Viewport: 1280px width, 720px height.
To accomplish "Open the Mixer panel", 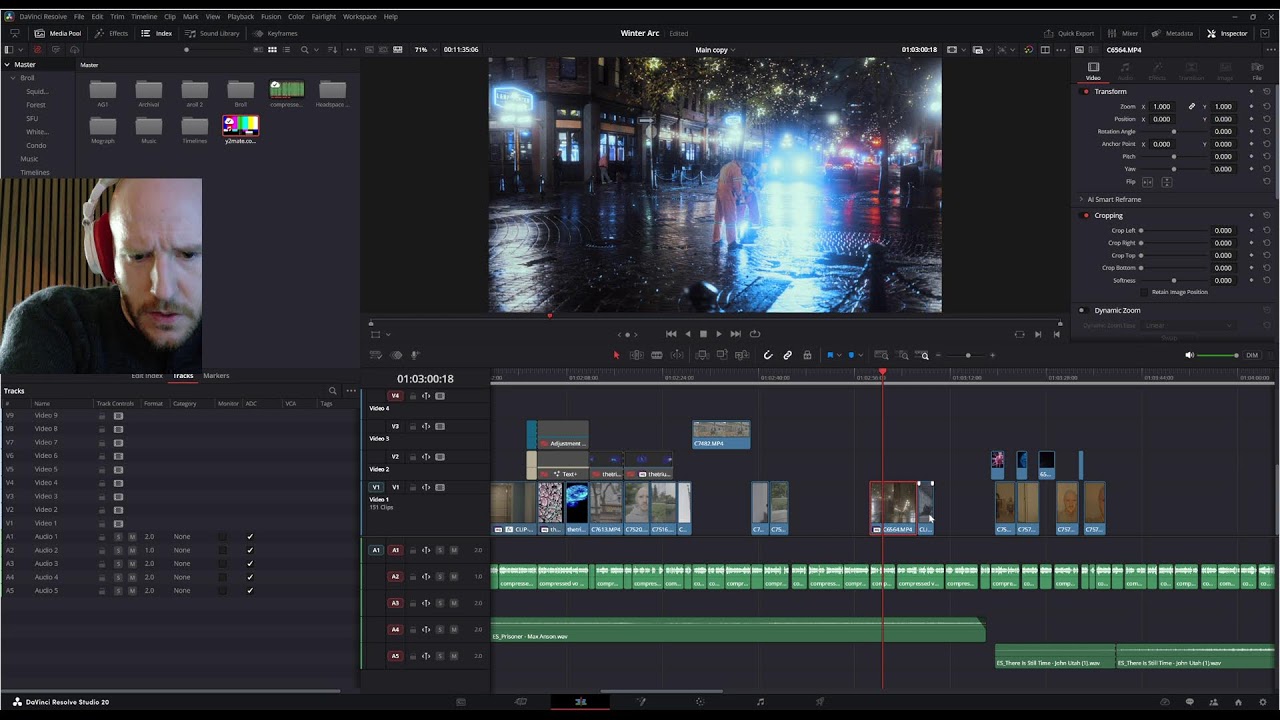I will pyautogui.click(x=1123, y=33).
